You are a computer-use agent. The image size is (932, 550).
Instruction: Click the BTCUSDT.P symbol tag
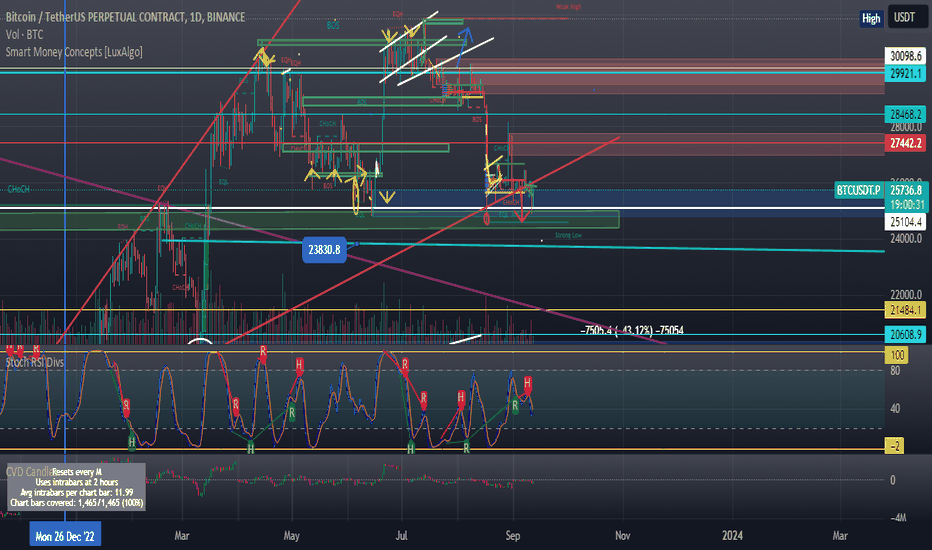pyautogui.click(x=859, y=190)
